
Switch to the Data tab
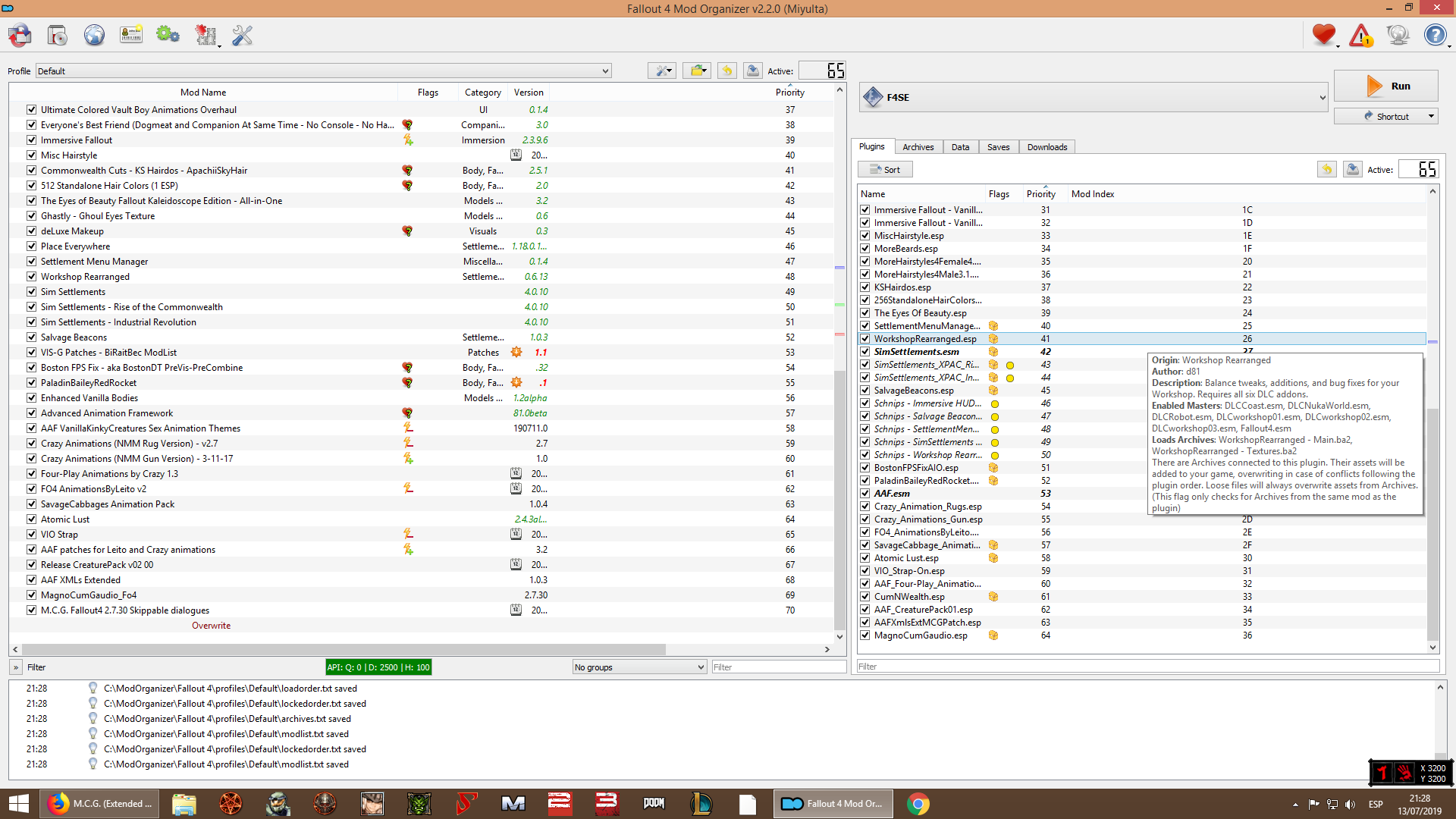(x=960, y=147)
